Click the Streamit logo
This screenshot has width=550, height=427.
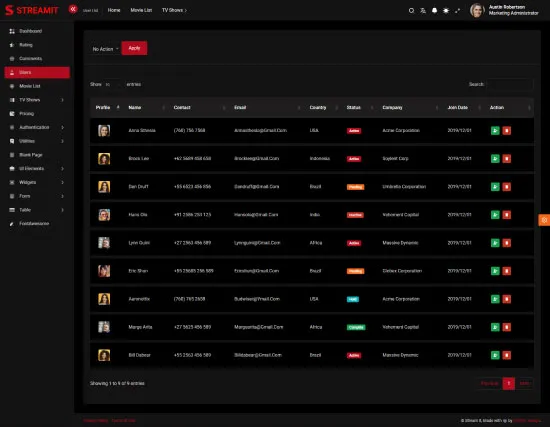[x=32, y=10]
